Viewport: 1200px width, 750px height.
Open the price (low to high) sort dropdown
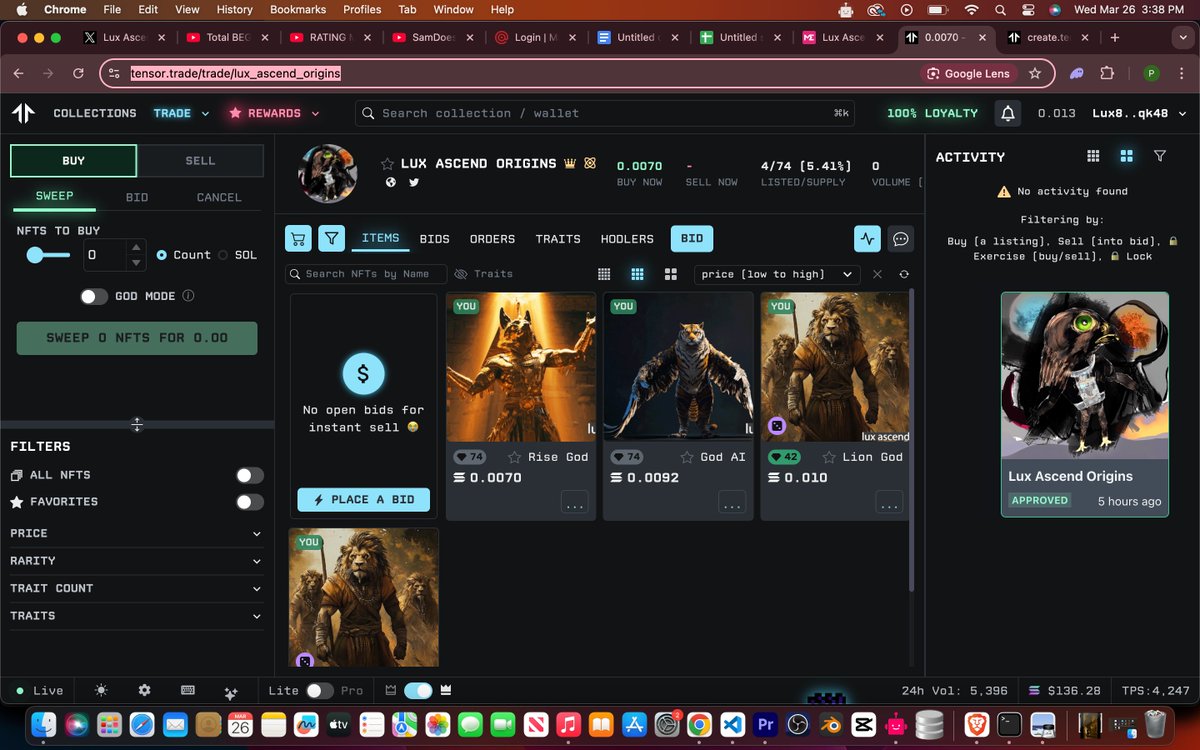(x=777, y=274)
